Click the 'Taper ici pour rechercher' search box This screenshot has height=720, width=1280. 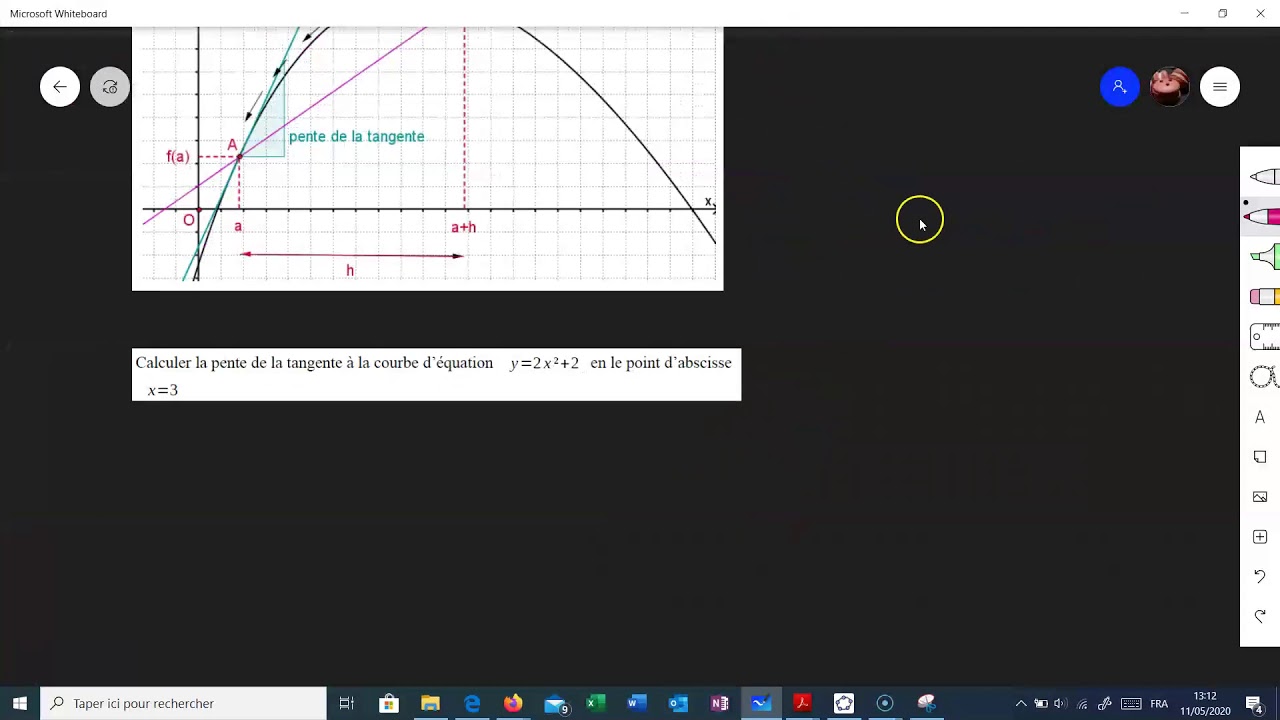183,703
